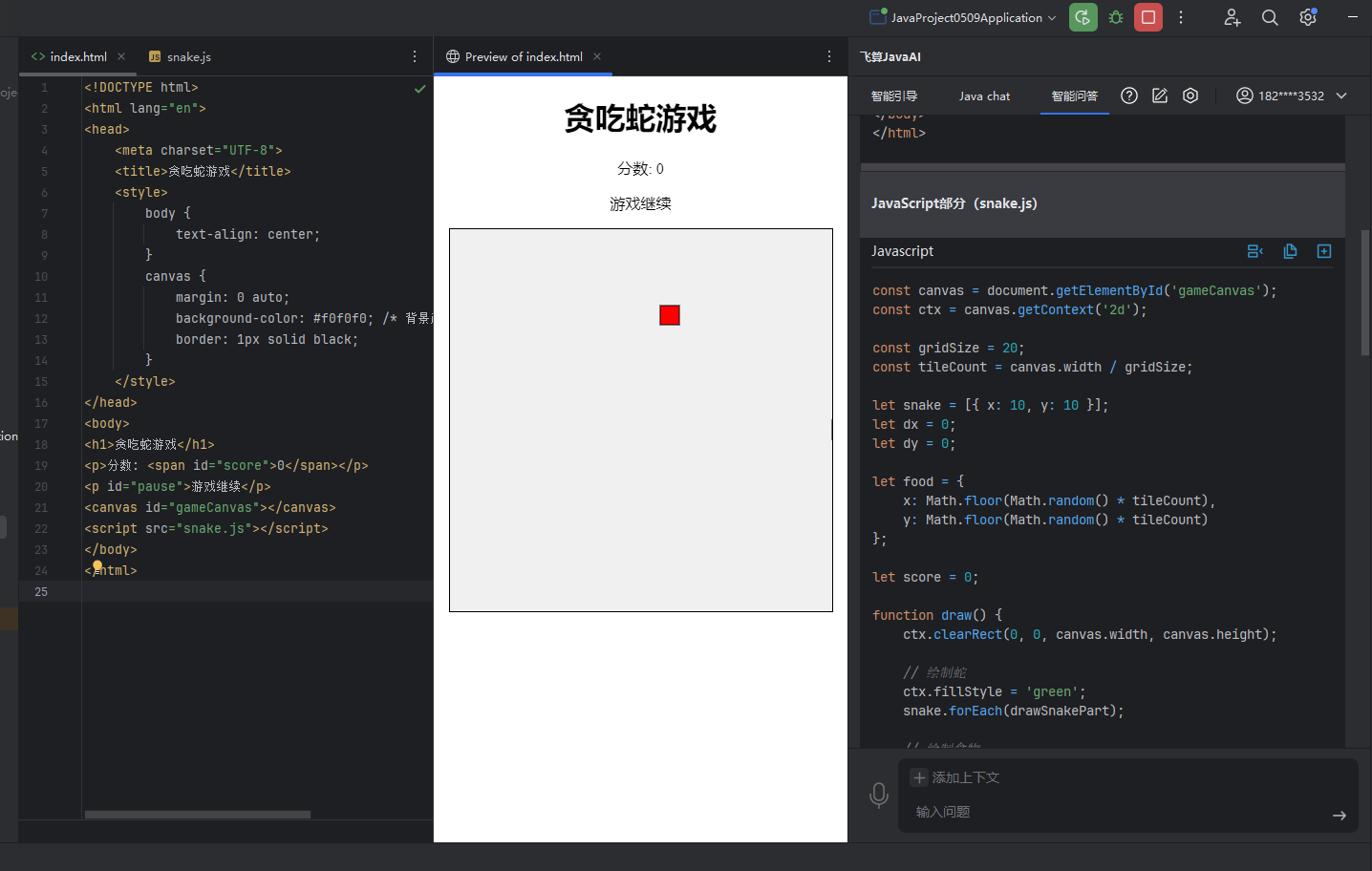Open More actions next to Stop button
Screen dimensions: 1372x871
[1181, 17]
